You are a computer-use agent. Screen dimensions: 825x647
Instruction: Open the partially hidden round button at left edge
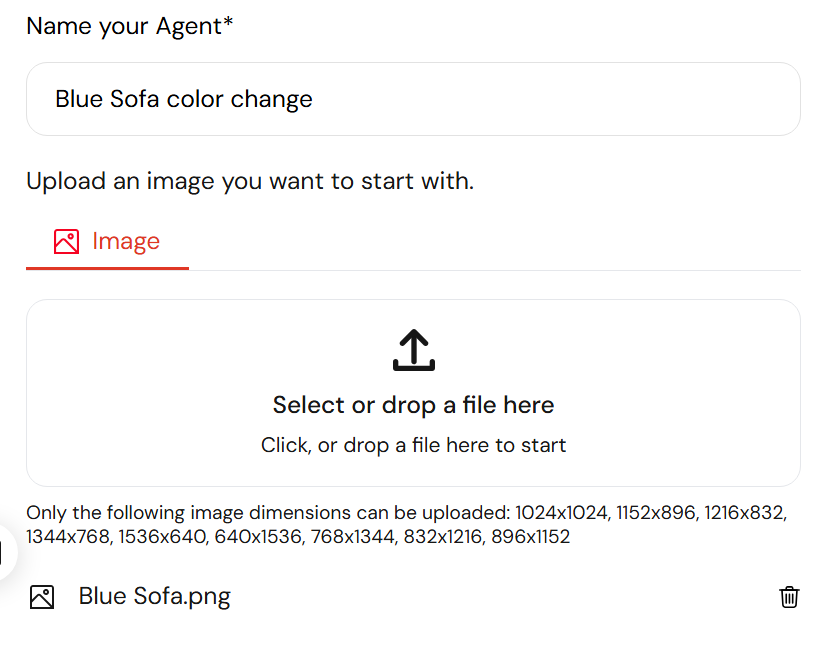[6, 552]
